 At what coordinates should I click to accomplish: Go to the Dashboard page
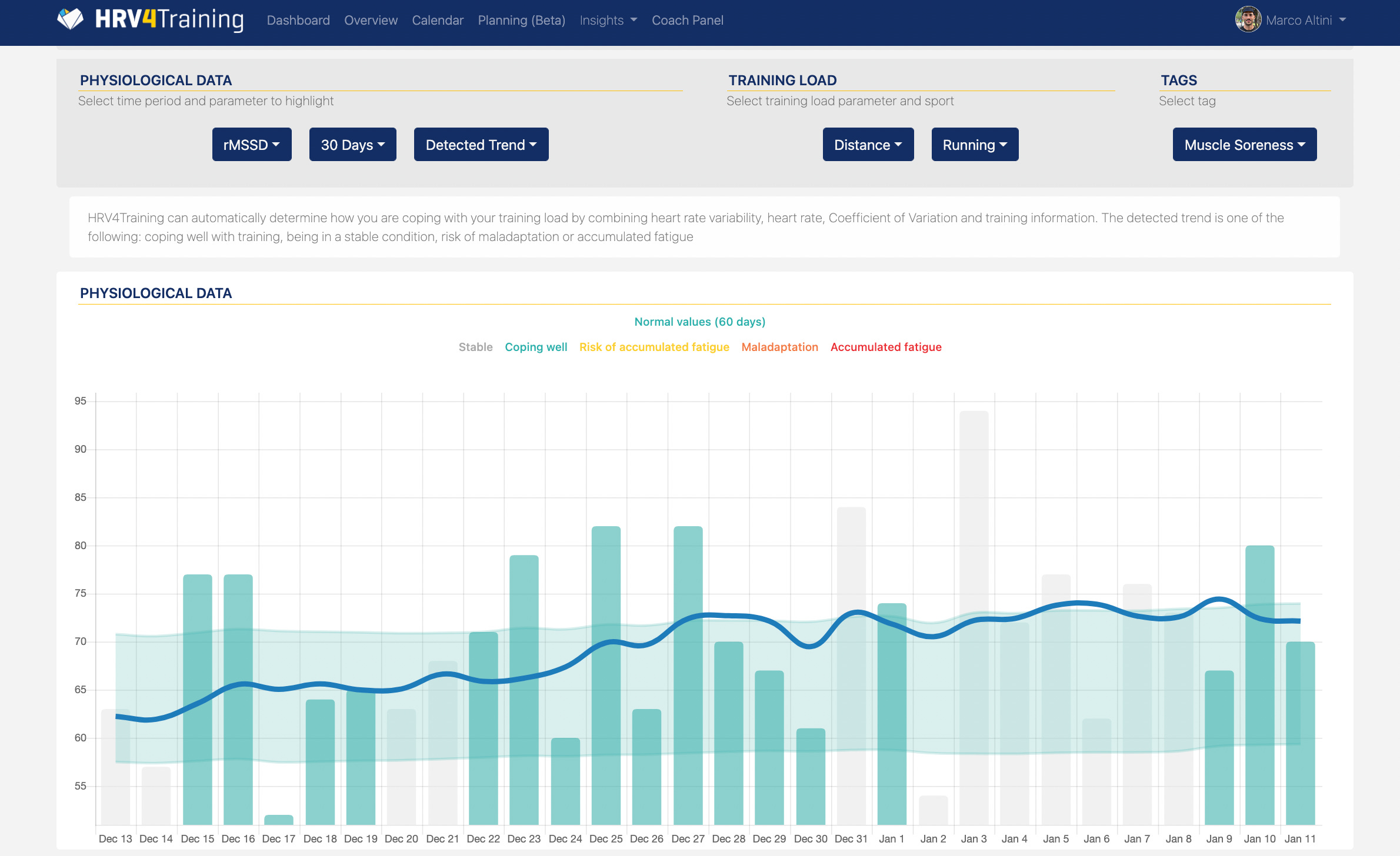click(298, 21)
